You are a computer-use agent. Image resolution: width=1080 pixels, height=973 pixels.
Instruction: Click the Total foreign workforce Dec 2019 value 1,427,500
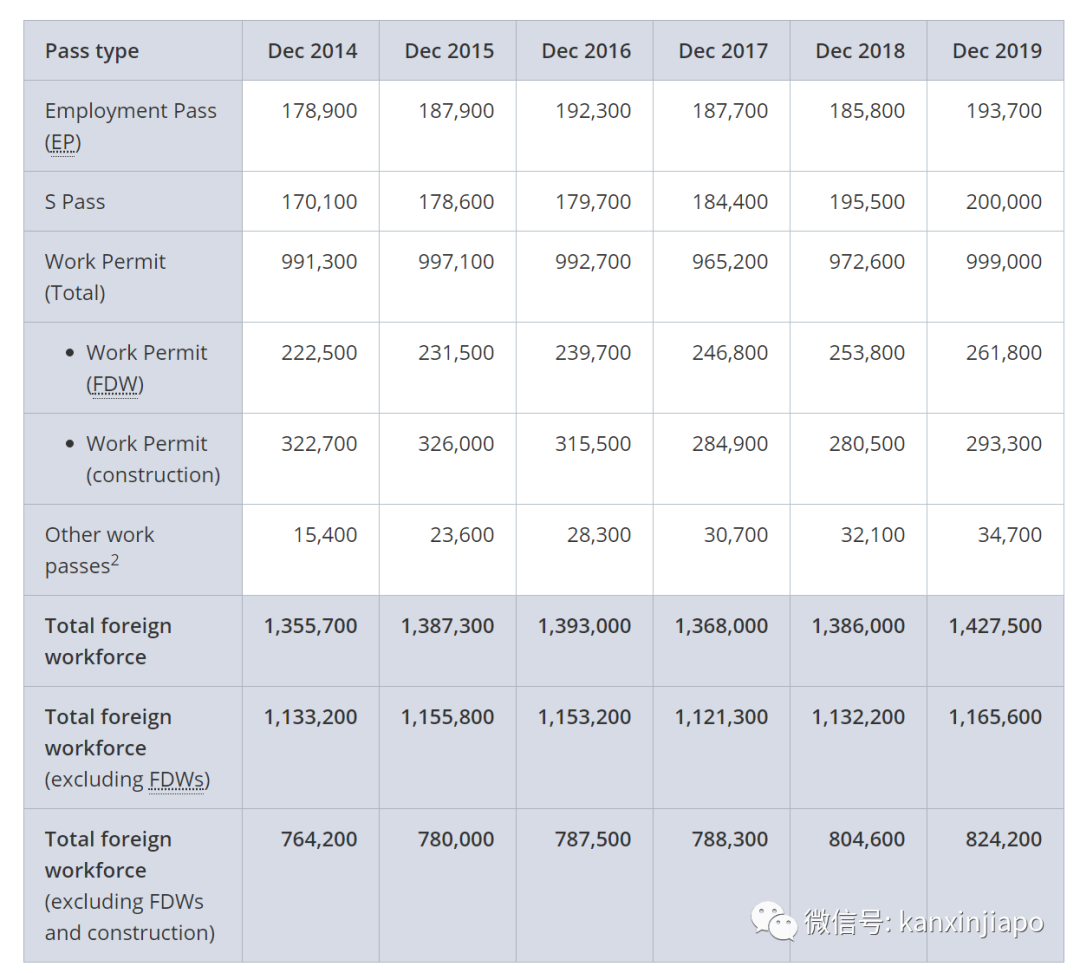pyautogui.click(x=995, y=626)
